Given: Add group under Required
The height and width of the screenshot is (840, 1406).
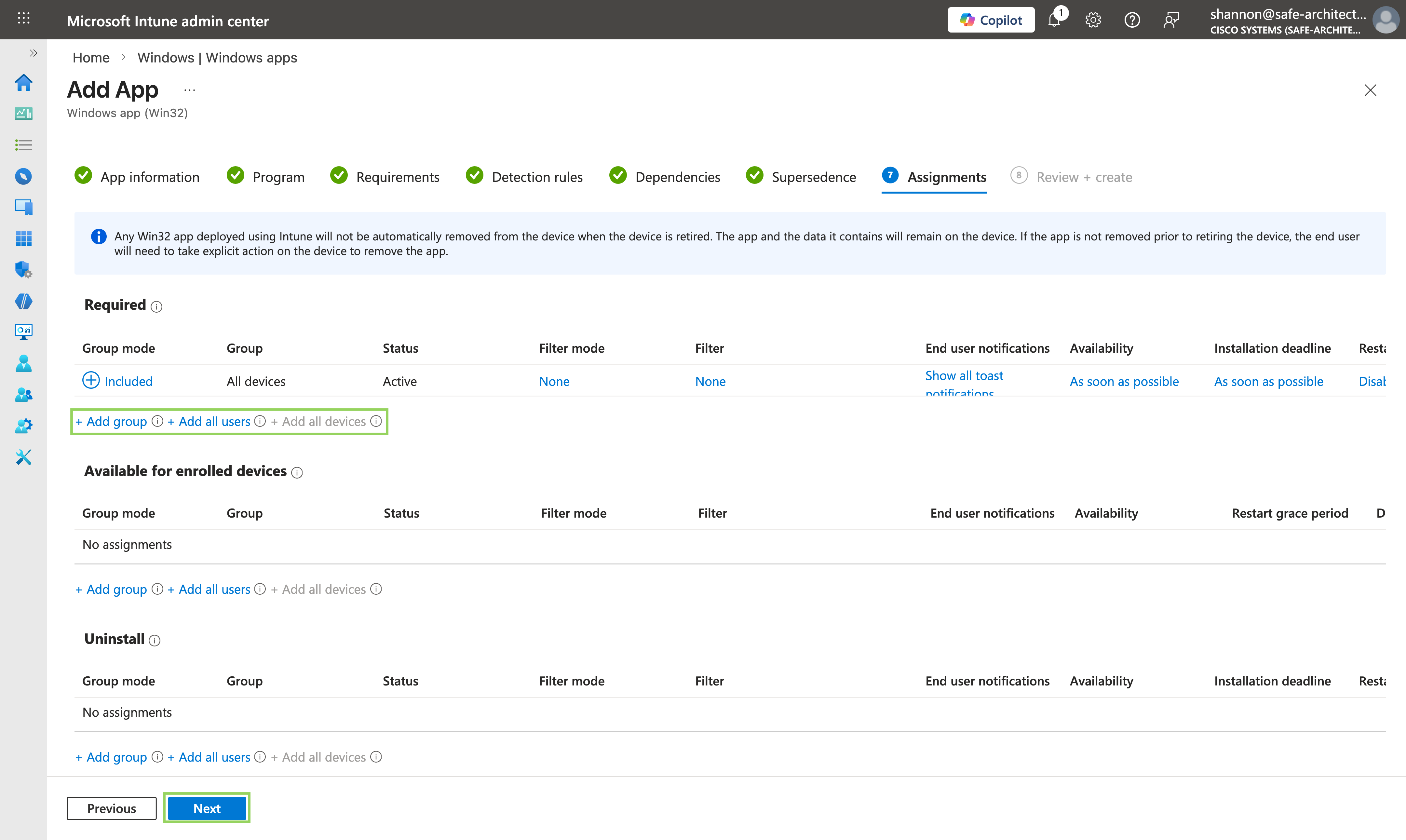Looking at the screenshot, I should [111, 422].
